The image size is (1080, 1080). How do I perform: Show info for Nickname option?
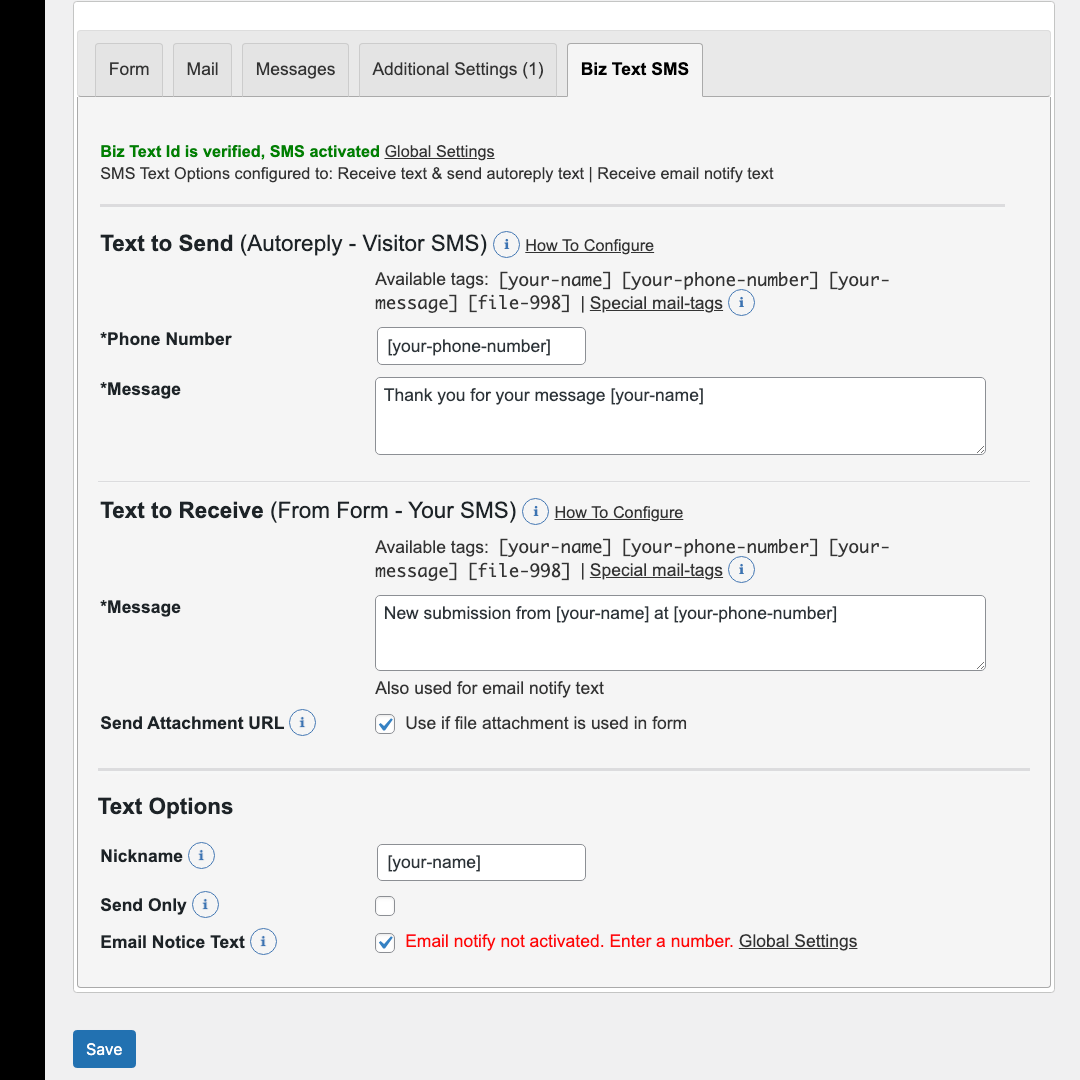tap(201, 855)
